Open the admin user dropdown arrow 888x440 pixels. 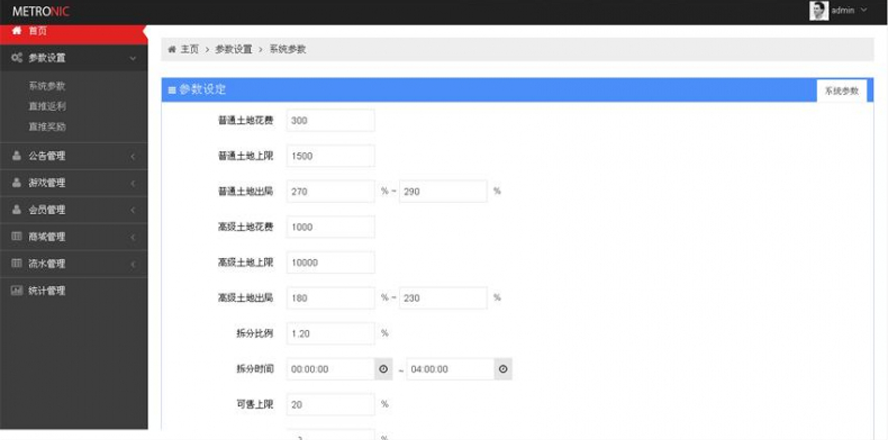coord(864,10)
